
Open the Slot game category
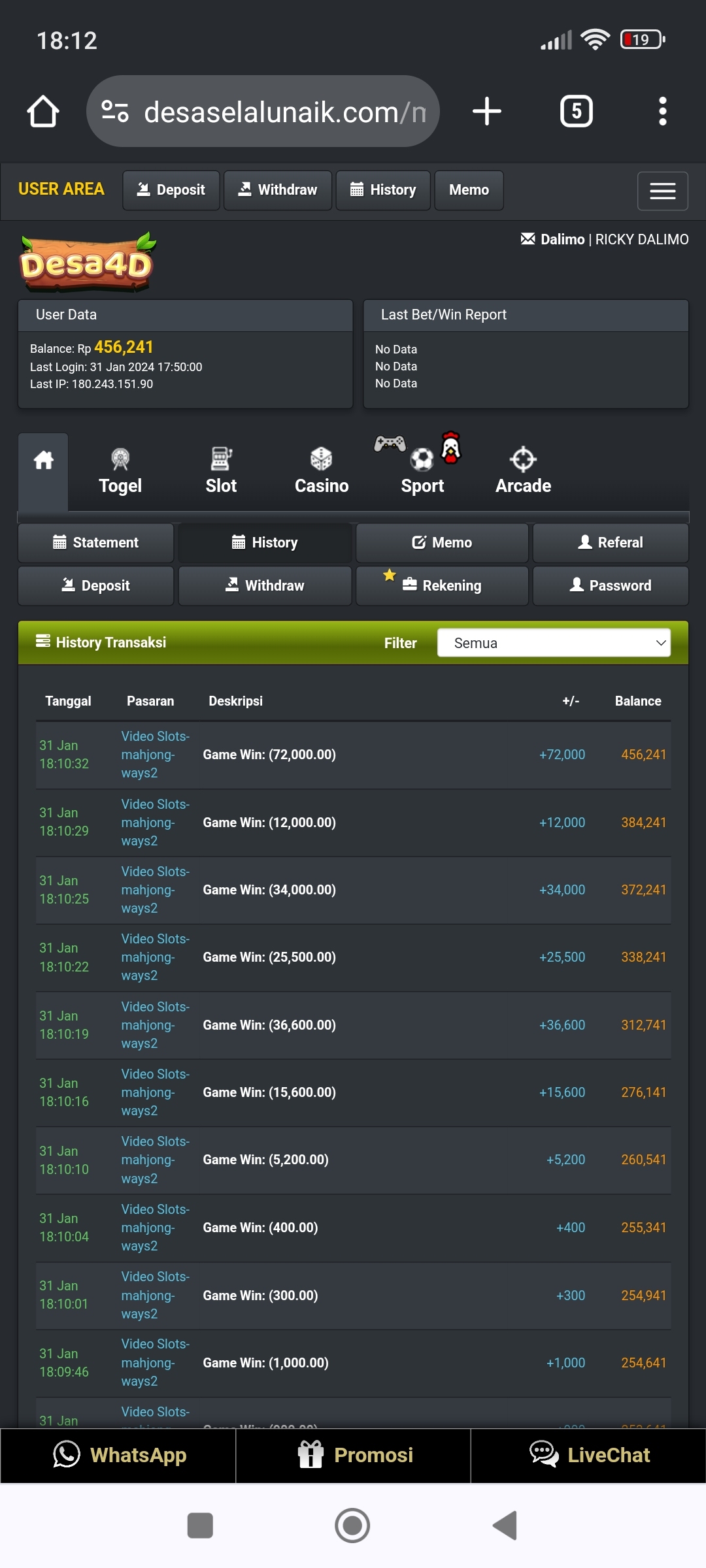click(221, 470)
